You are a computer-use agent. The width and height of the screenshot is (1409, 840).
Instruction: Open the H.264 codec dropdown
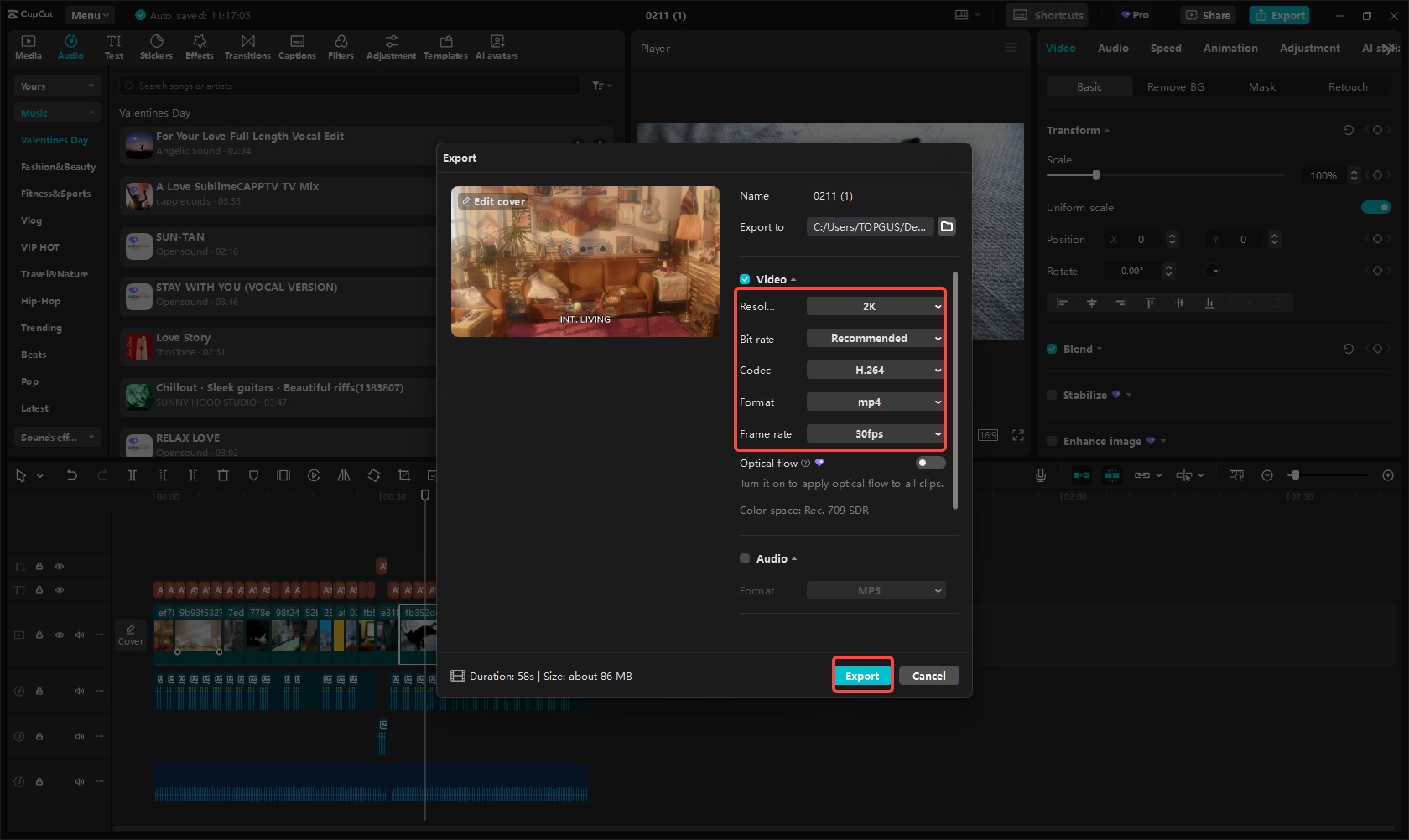click(x=875, y=370)
